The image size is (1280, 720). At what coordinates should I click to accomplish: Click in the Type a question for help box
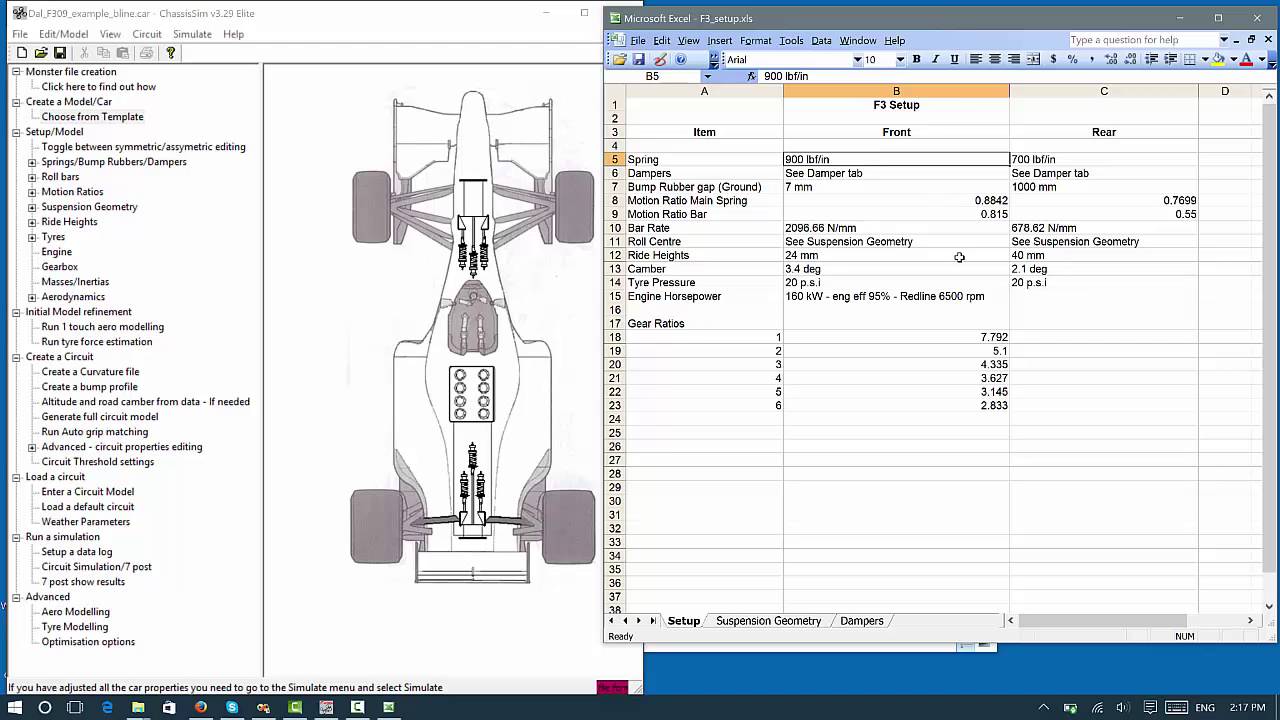pyautogui.click(x=1142, y=41)
